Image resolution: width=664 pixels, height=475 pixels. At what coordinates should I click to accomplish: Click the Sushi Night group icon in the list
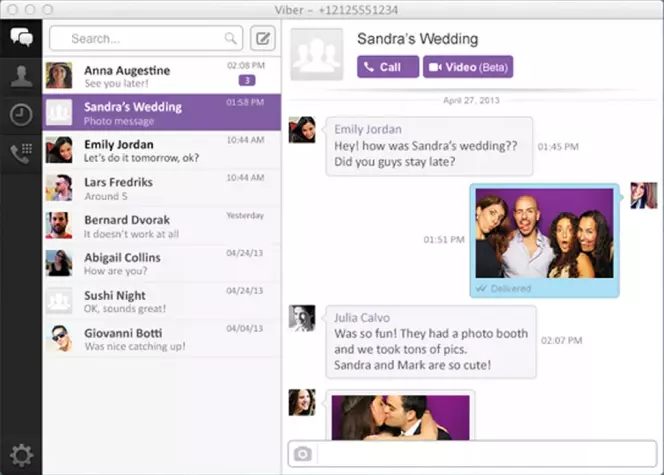click(x=59, y=301)
